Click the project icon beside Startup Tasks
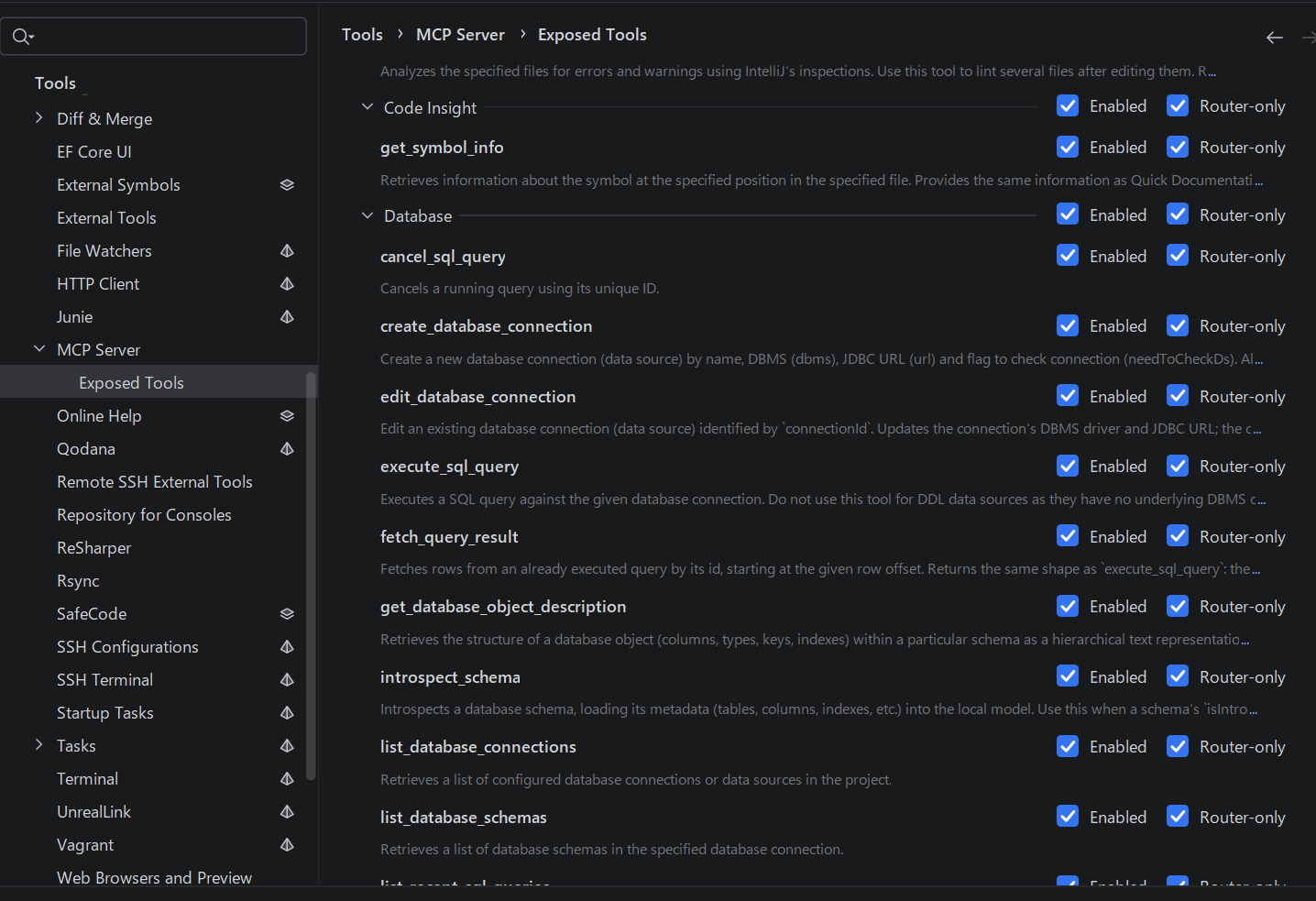 [x=287, y=713]
